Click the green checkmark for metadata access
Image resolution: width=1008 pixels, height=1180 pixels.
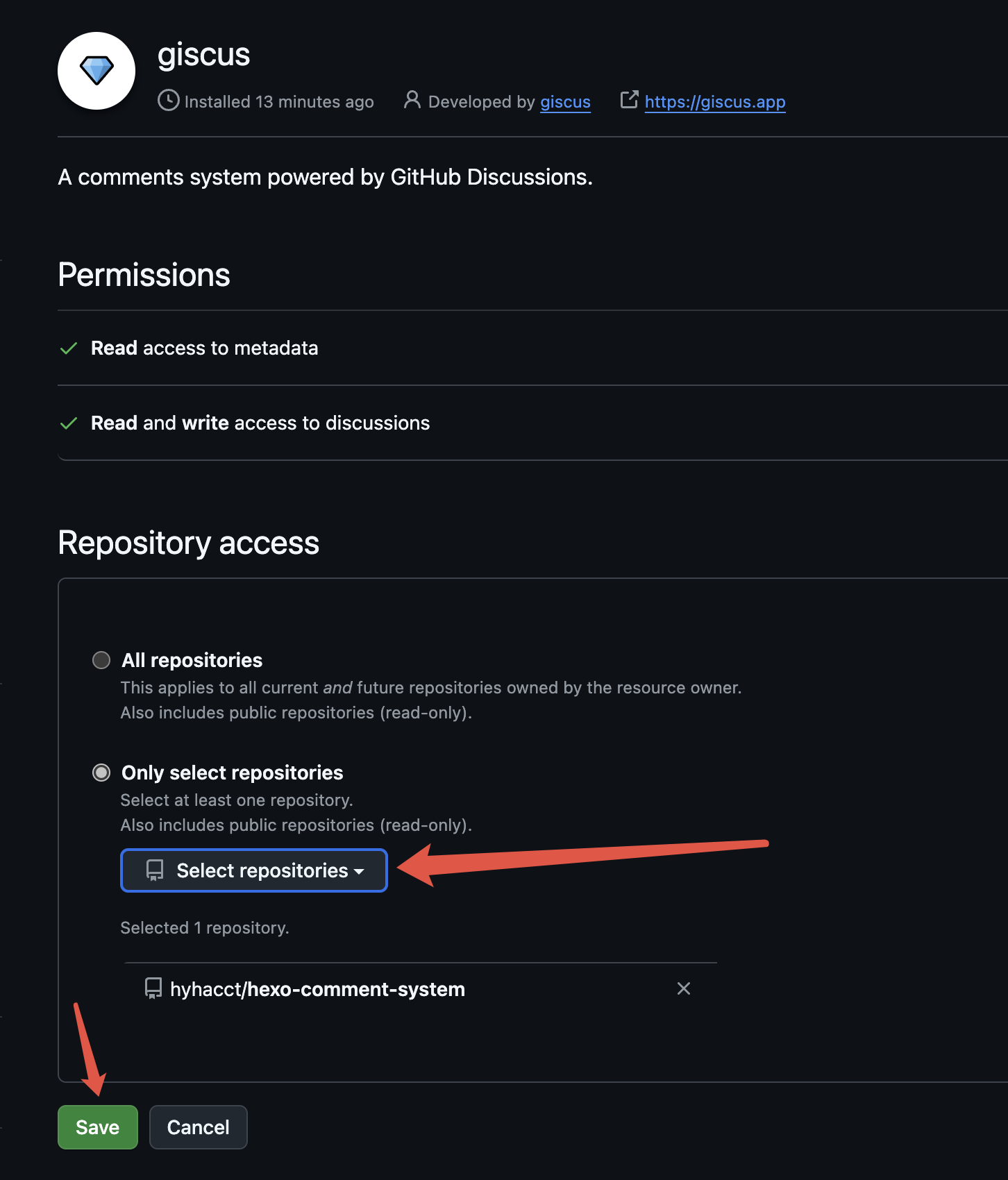click(69, 348)
